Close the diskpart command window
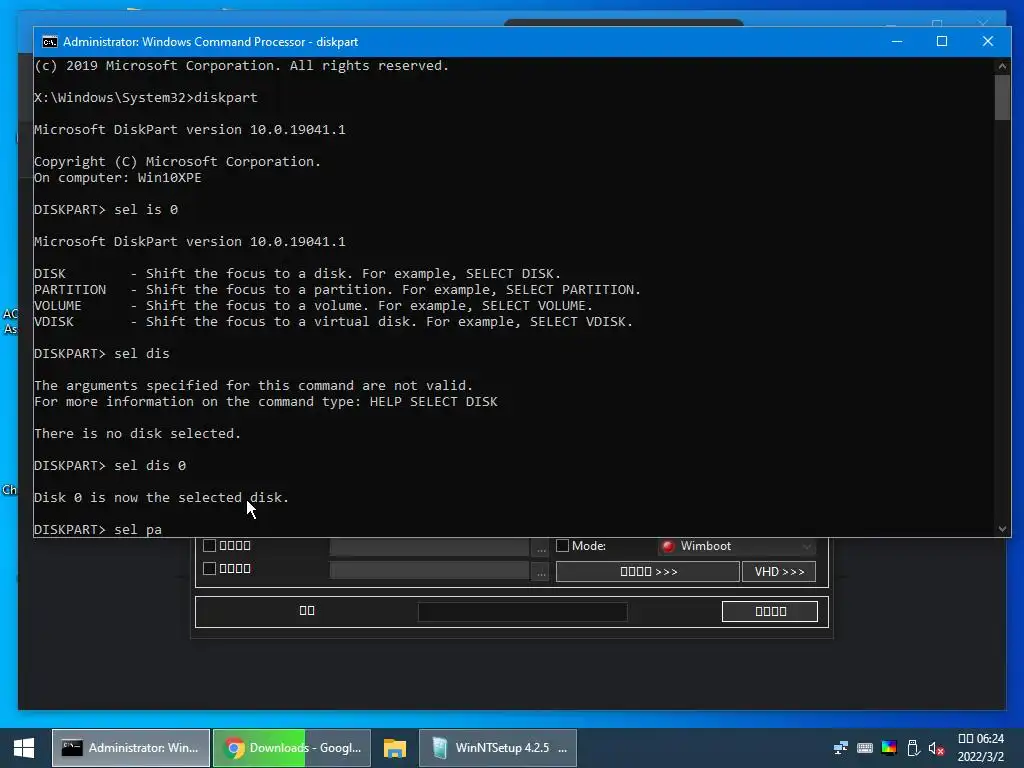 (988, 41)
